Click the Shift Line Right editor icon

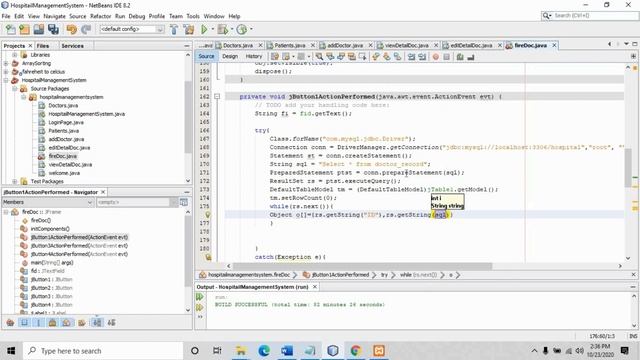coord(422,57)
